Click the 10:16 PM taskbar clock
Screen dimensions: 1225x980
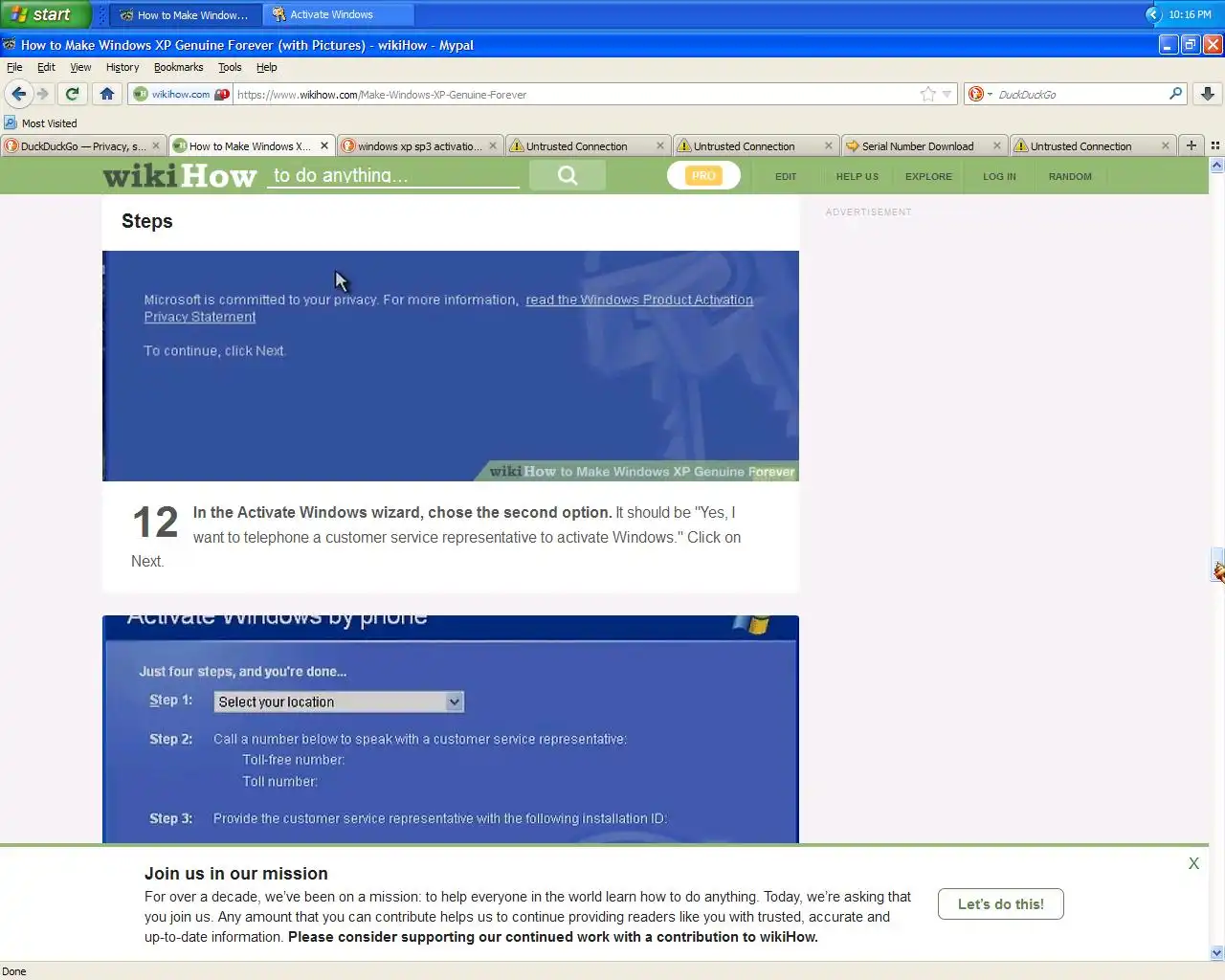pos(1190,14)
